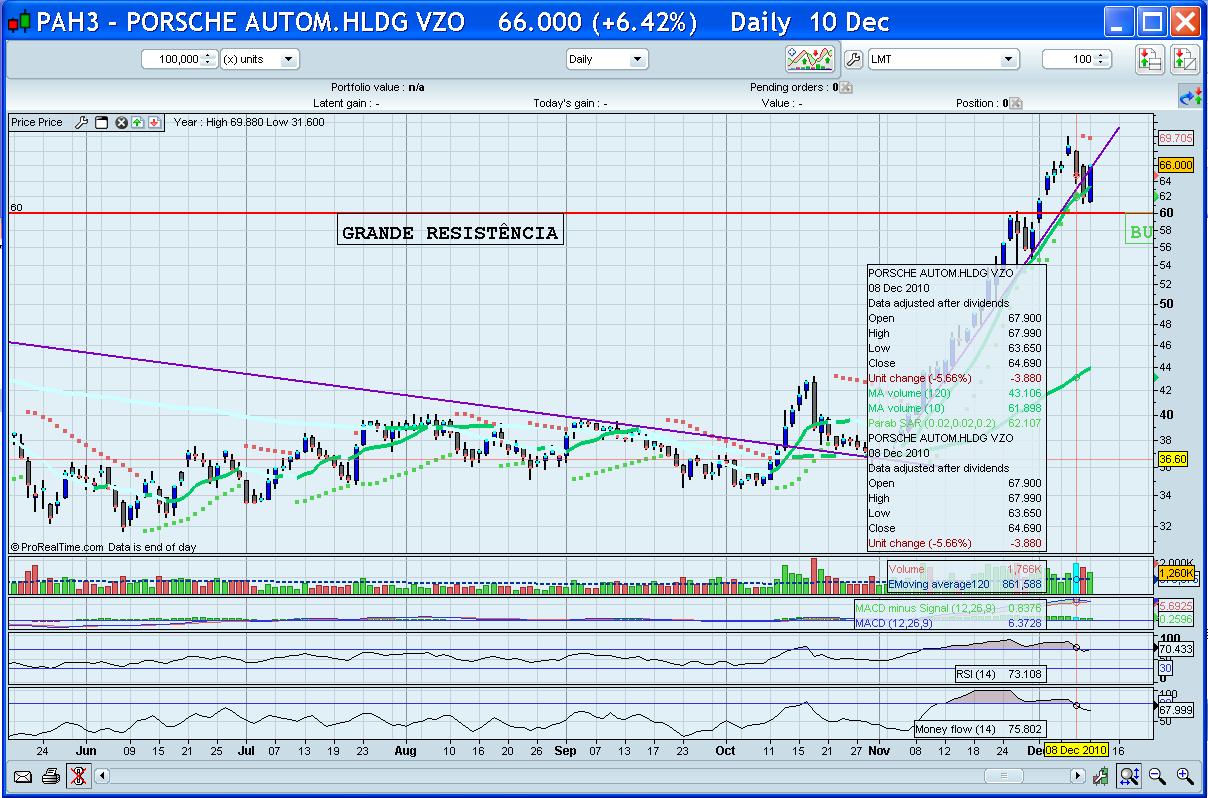The image size is (1208, 798).
Task: Click the horizontal scrollbar thumb
Action: coord(1003,775)
